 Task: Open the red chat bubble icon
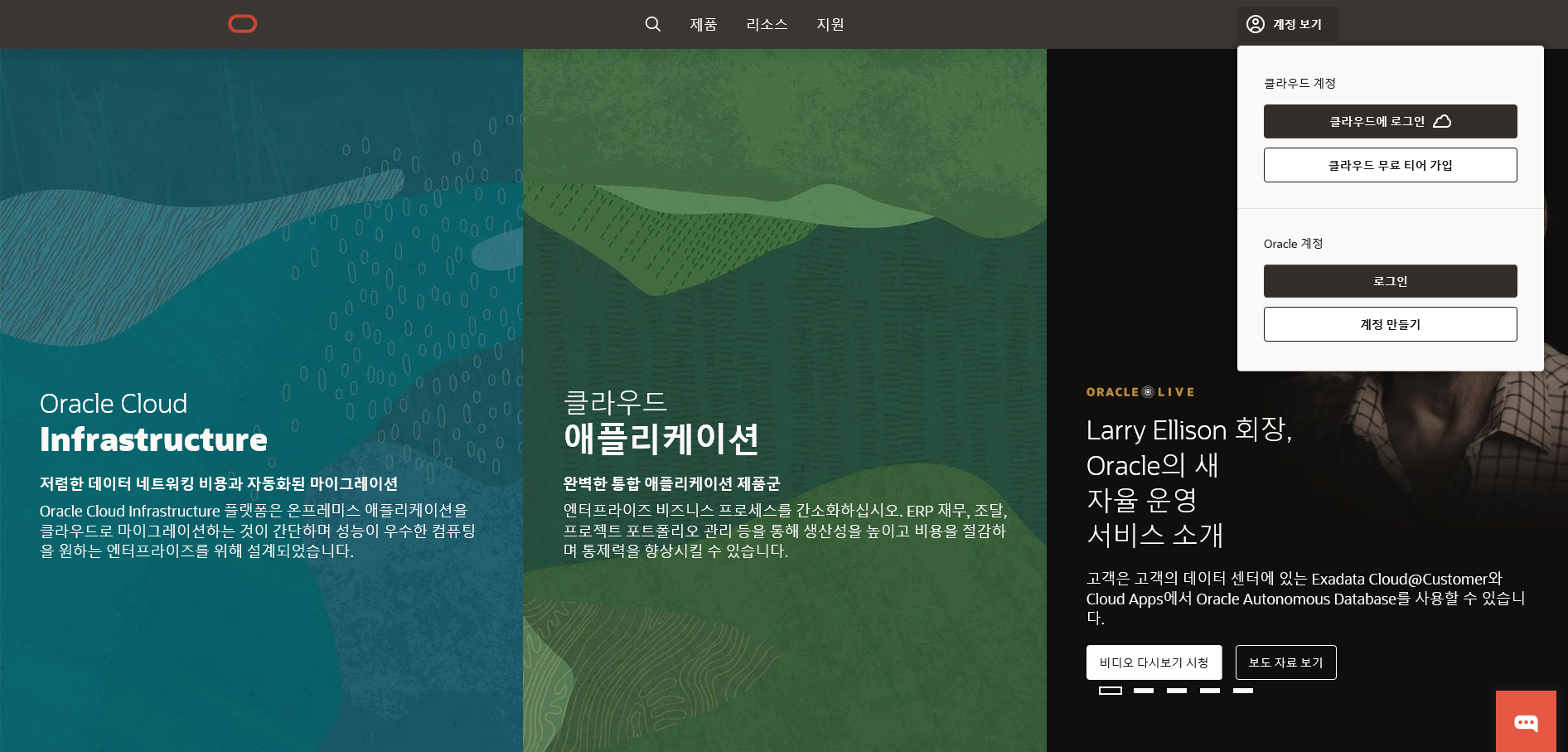pyautogui.click(x=1526, y=721)
